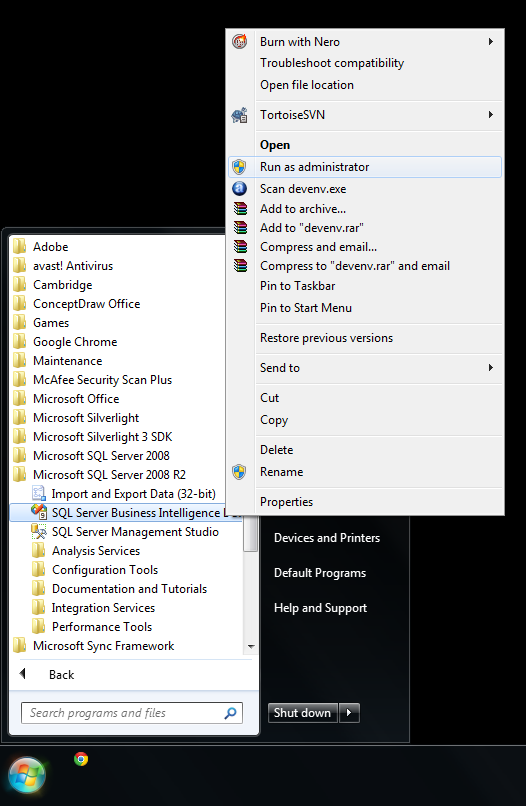Image resolution: width=526 pixels, height=806 pixels.
Task: Open the Microsoft Silverlight folder
Action: (86, 417)
